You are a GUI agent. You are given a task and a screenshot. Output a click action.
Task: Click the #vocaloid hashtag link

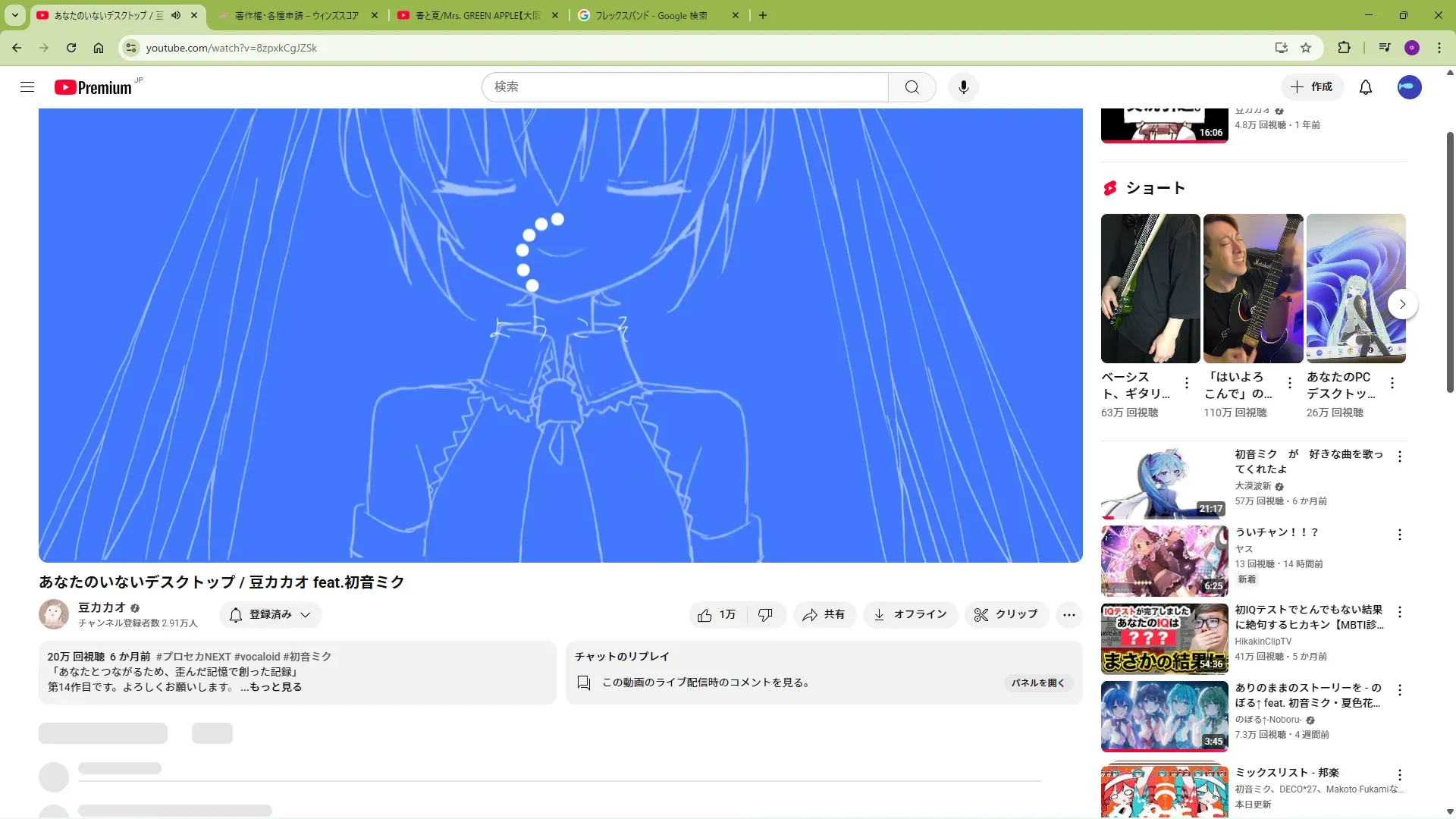click(257, 657)
